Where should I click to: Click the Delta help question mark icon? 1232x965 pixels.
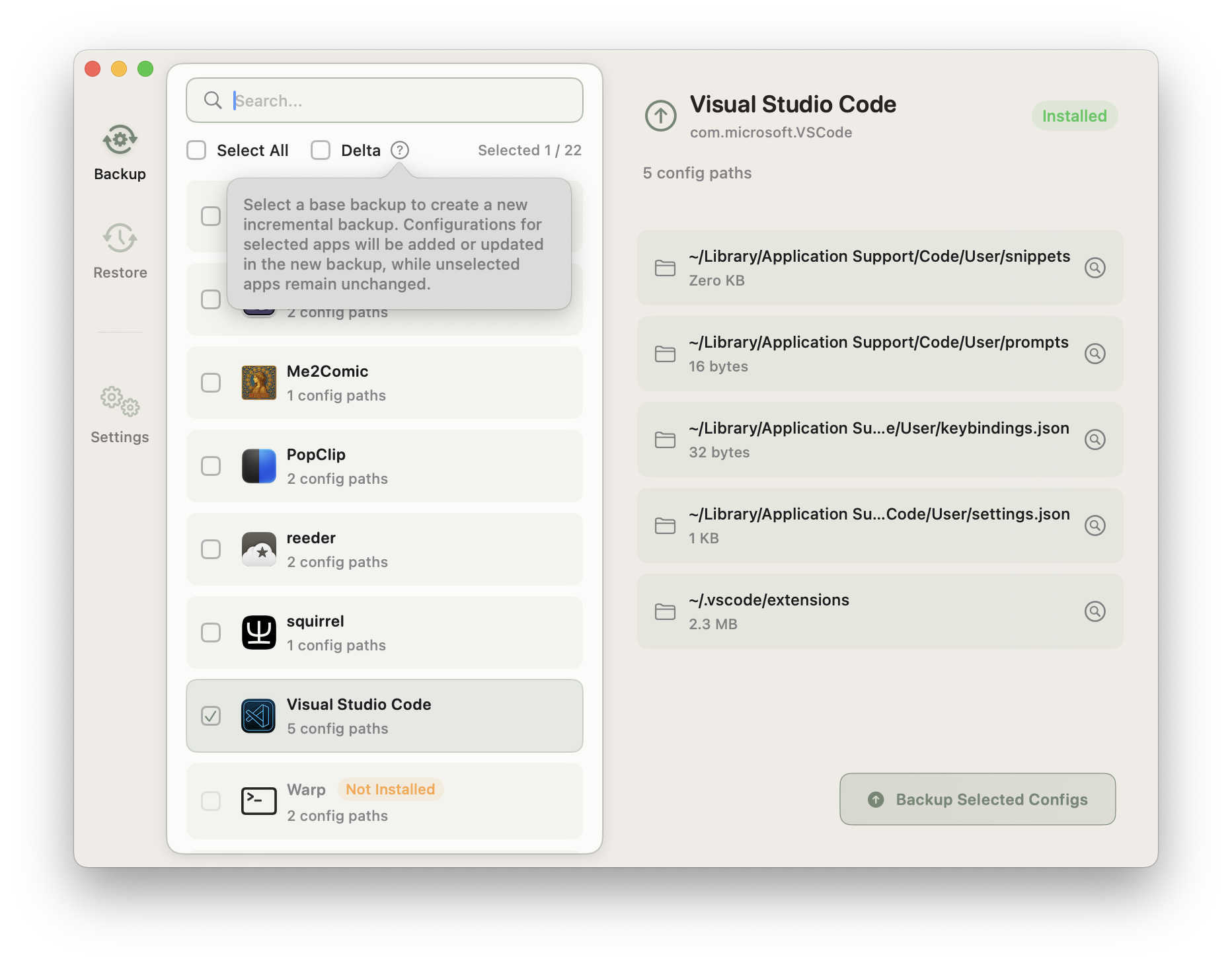tap(400, 150)
